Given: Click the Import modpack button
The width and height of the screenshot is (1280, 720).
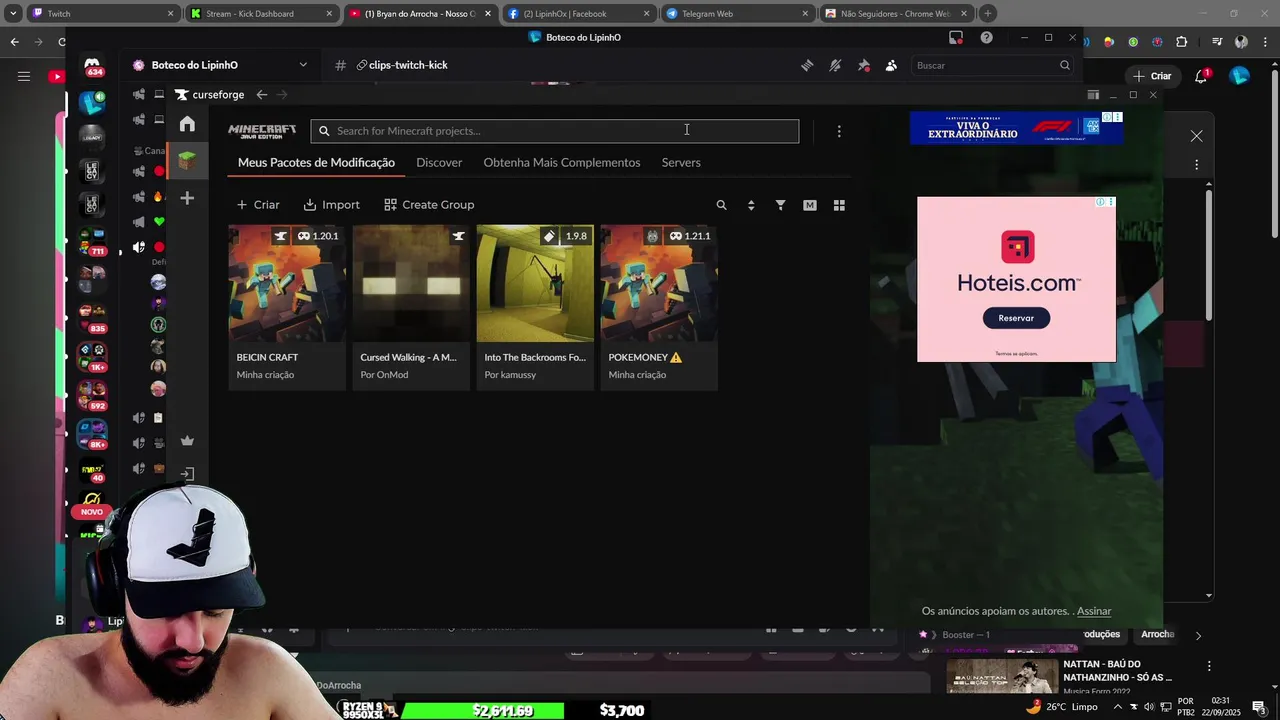Looking at the screenshot, I should pyautogui.click(x=331, y=205).
